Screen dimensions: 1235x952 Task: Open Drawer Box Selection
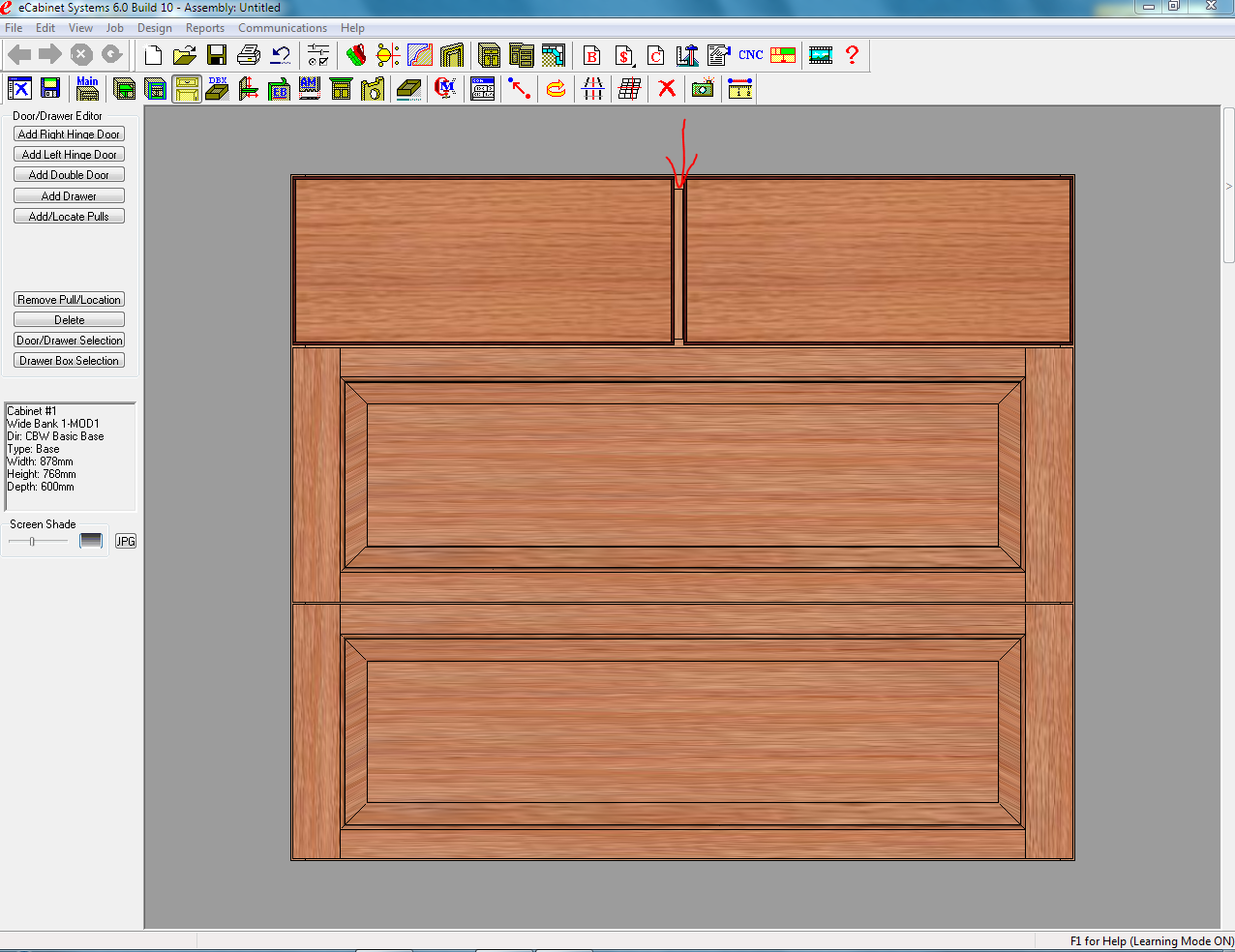point(69,361)
